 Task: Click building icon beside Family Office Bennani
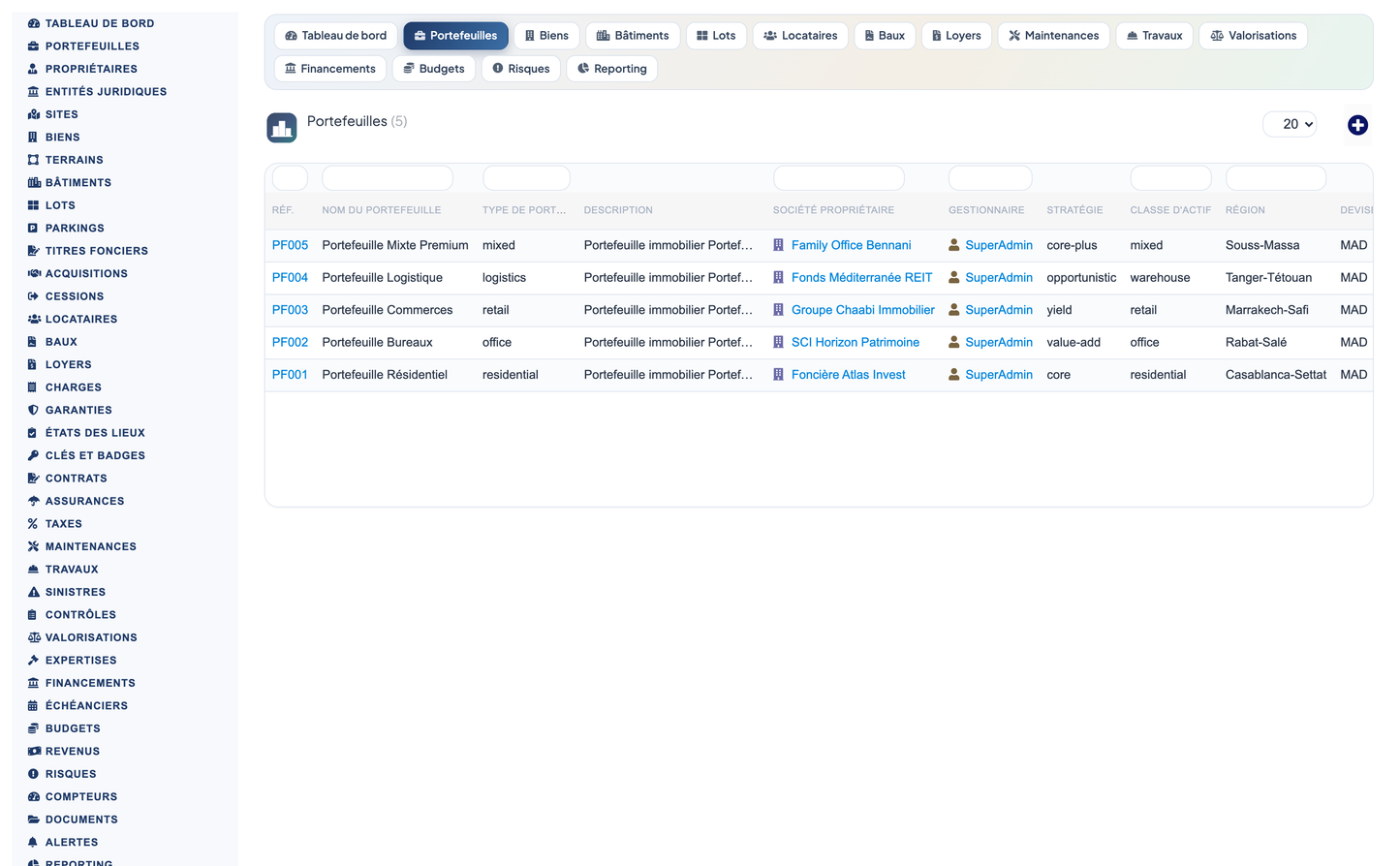tap(778, 245)
